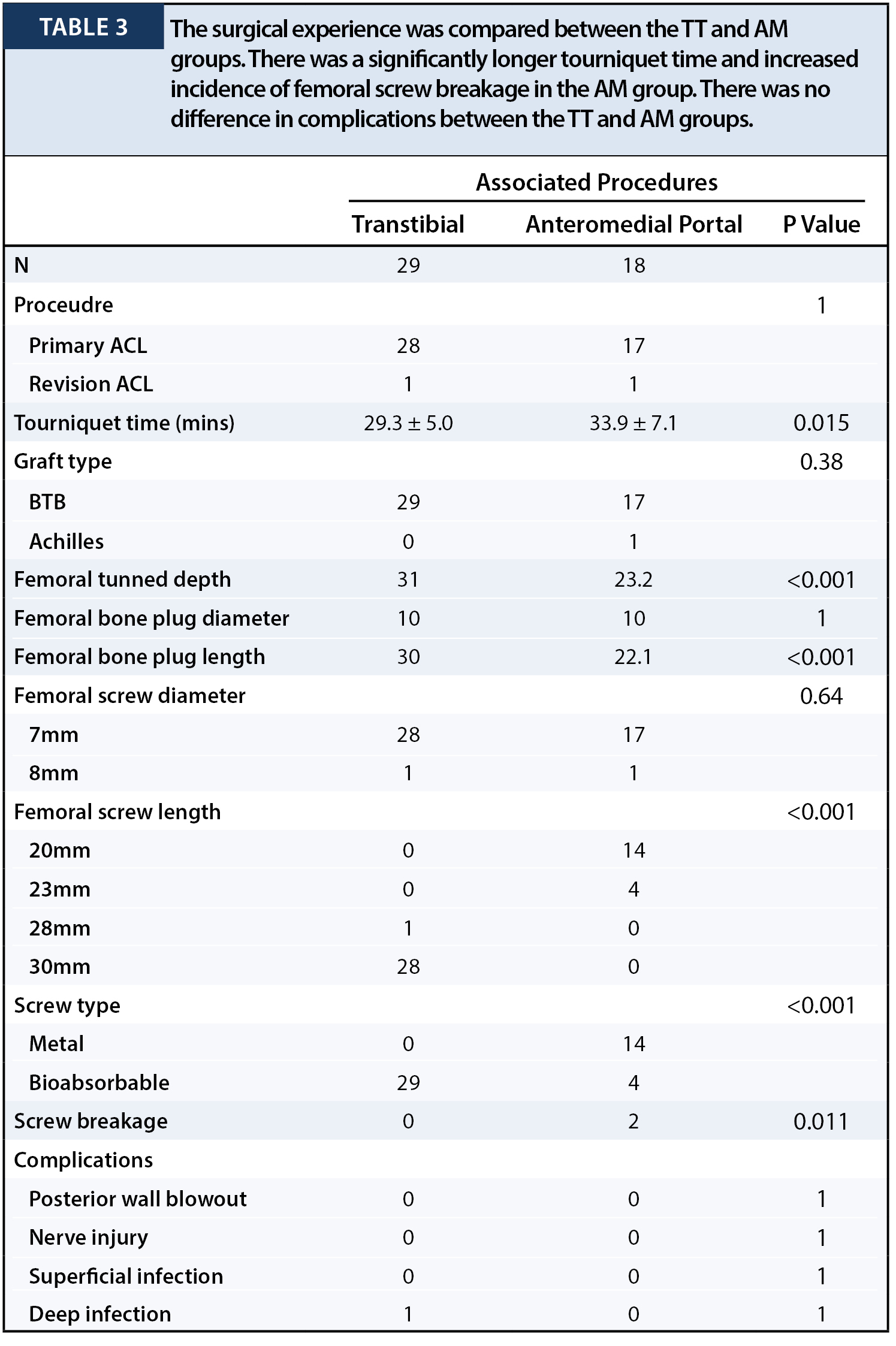This screenshot has width=896, height=1346.
Task: Select the Transtibial column header
Action: 408,224
